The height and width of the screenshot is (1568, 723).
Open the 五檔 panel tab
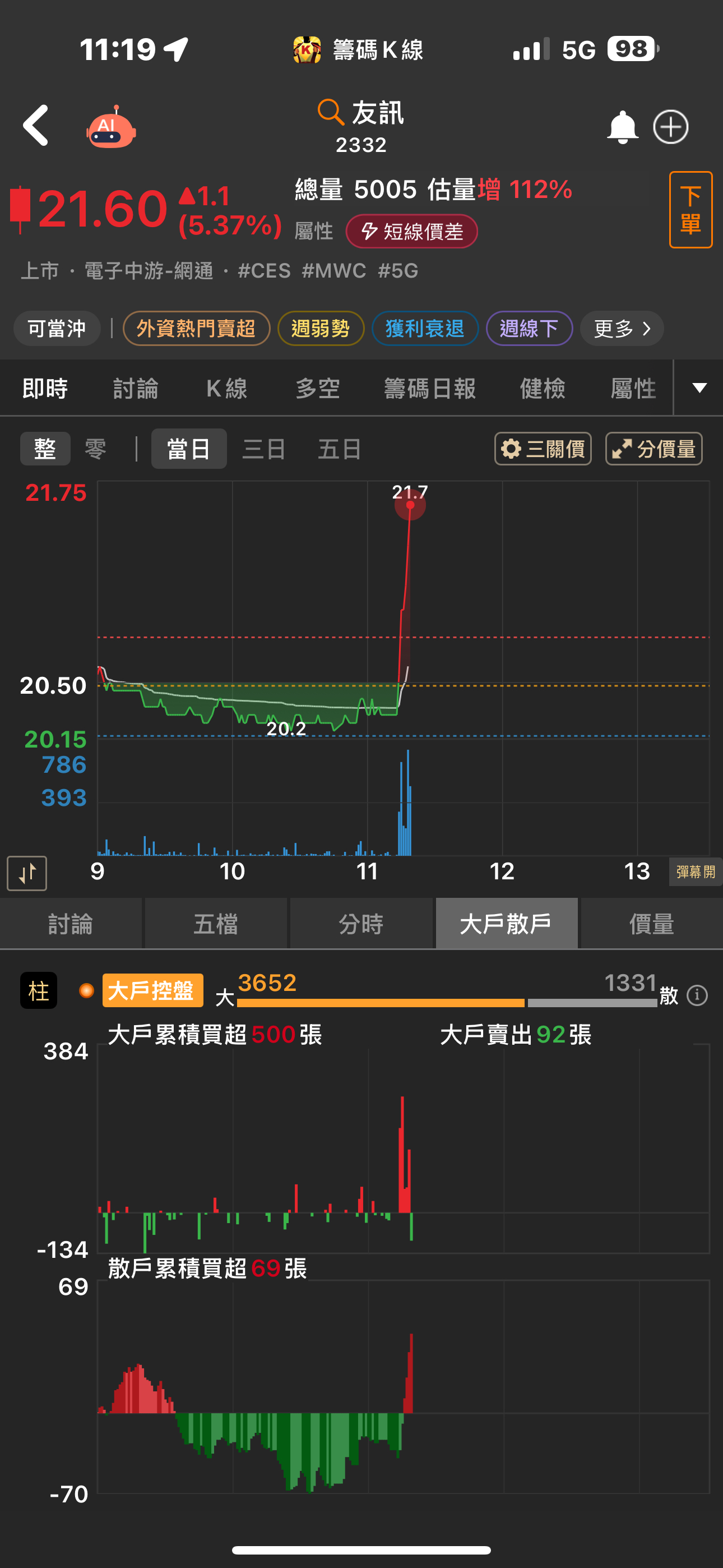[216, 924]
